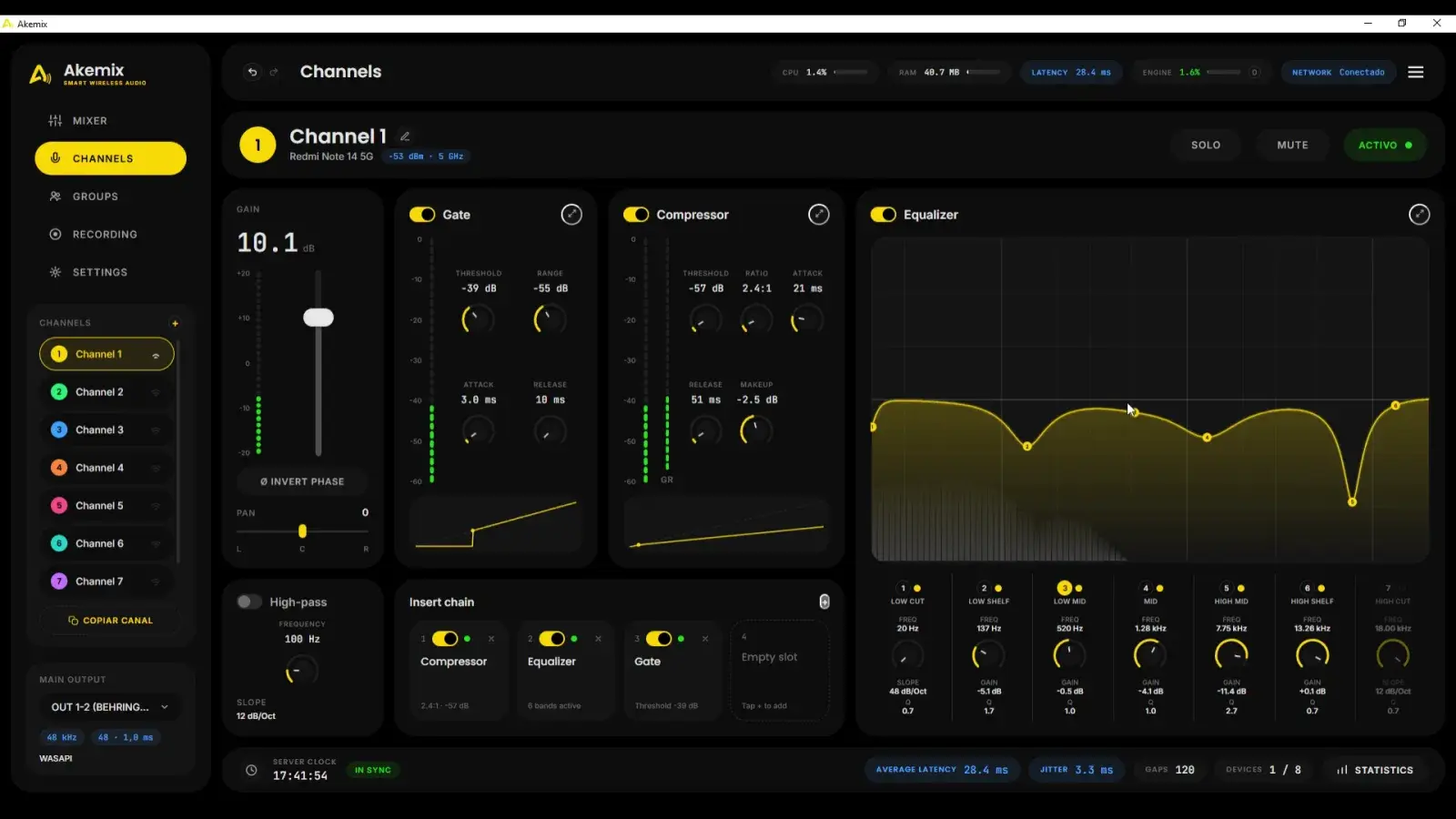Viewport: 1456px width, 819px height.
Task: Click the Low Shelf frequency knob
Action: [x=988, y=654]
